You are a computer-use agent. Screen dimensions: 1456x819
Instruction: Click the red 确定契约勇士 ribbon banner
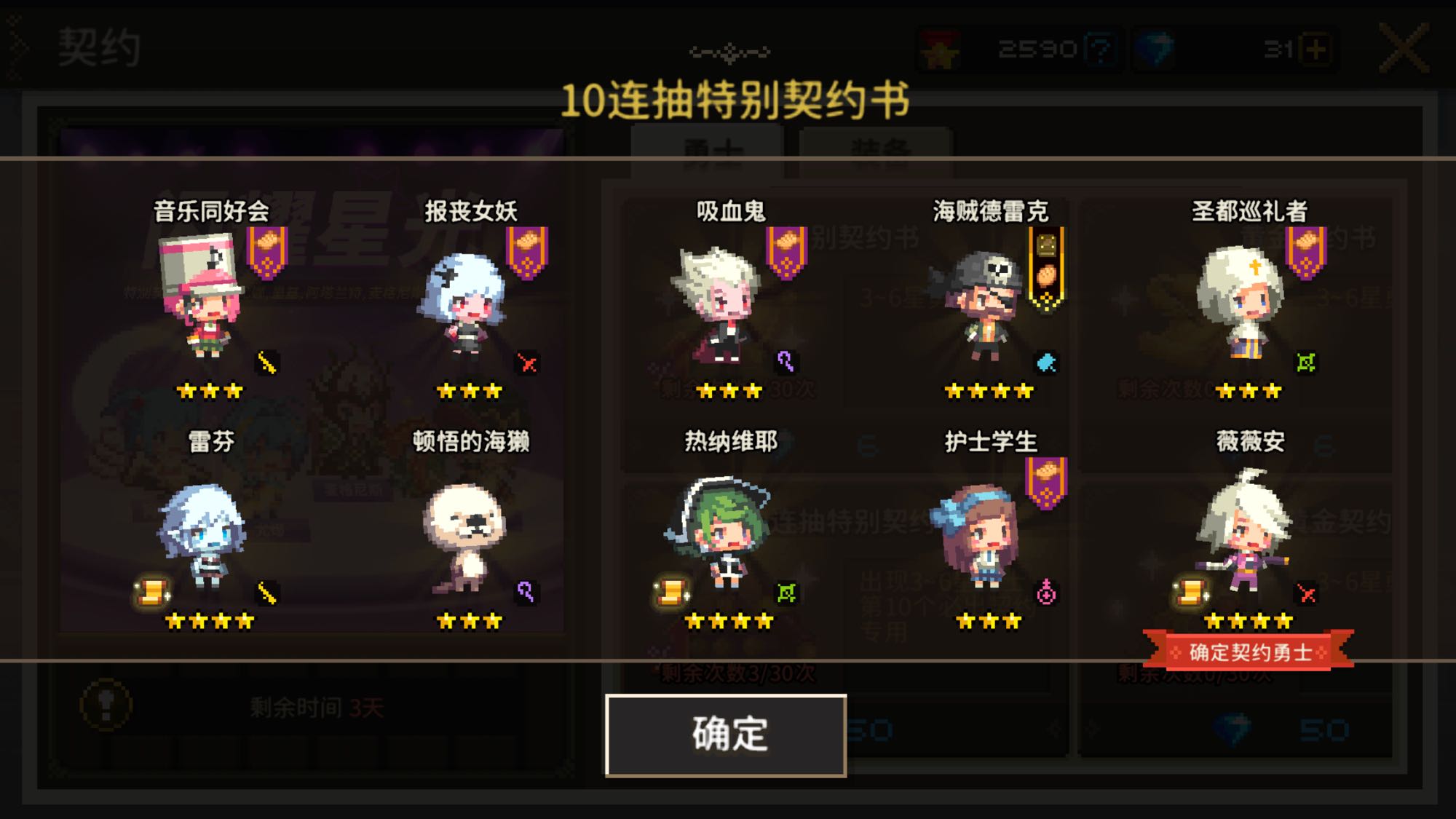click(x=1249, y=651)
